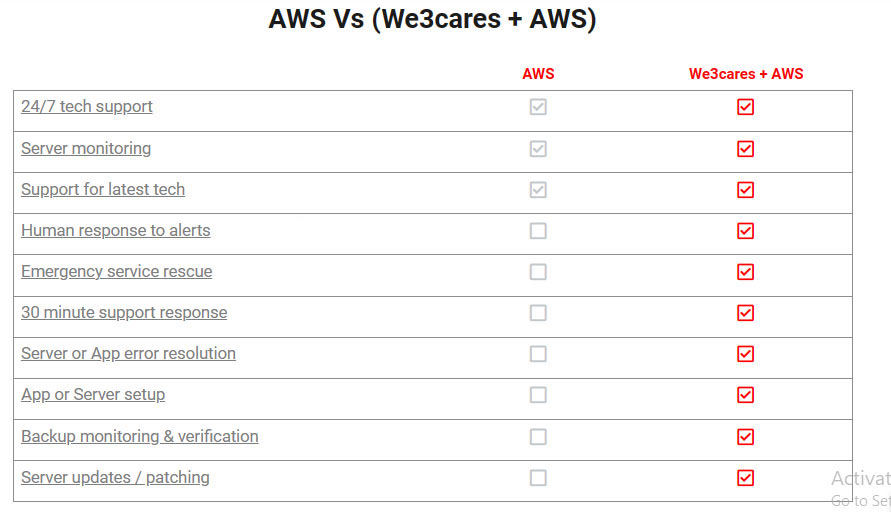Click the We3cares + AWS column header

pos(746,74)
